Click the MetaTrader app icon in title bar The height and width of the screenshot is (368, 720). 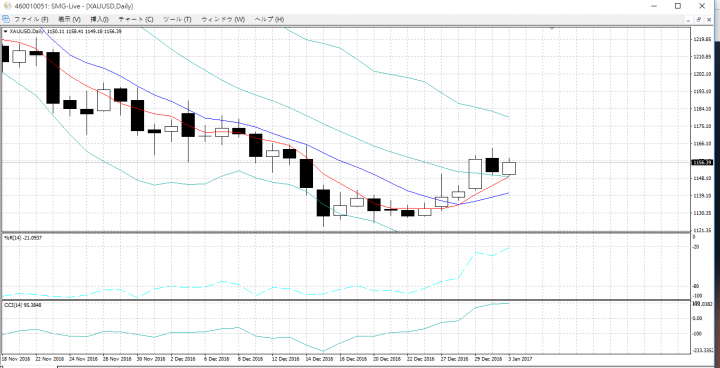pyautogui.click(x=6, y=6)
